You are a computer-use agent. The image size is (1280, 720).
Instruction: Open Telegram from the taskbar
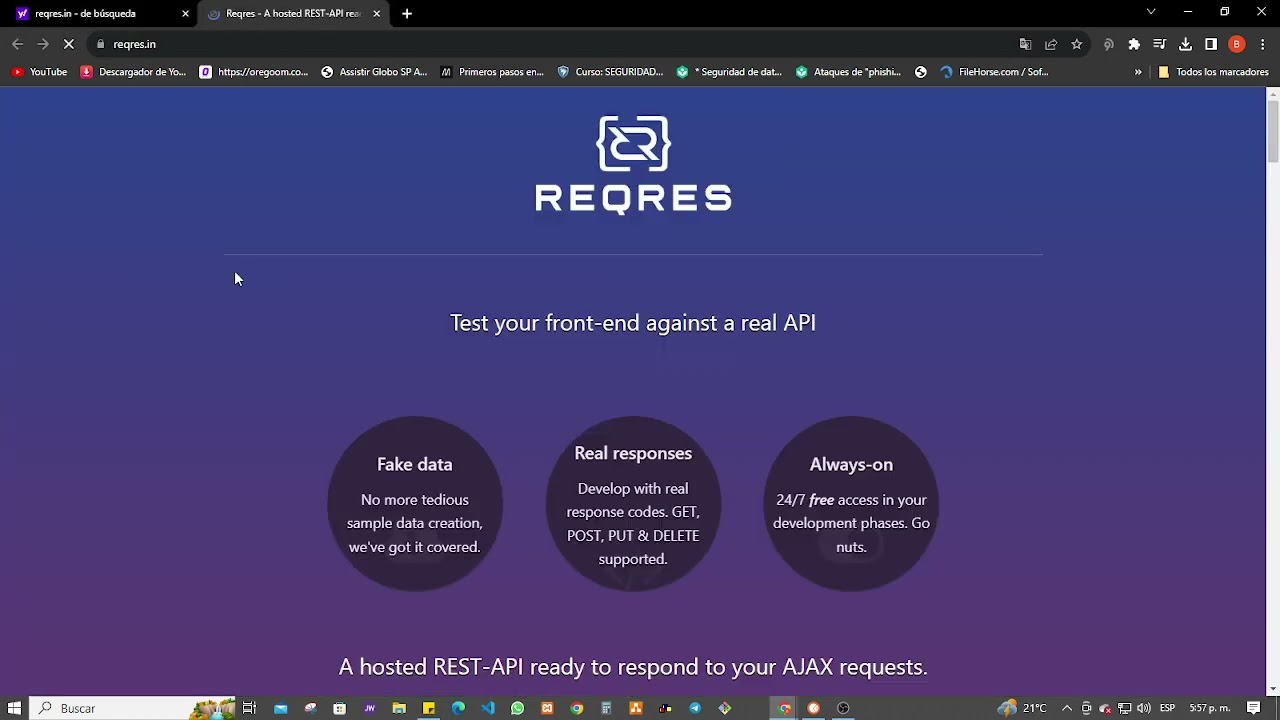pyautogui.click(x=695, y=708)
